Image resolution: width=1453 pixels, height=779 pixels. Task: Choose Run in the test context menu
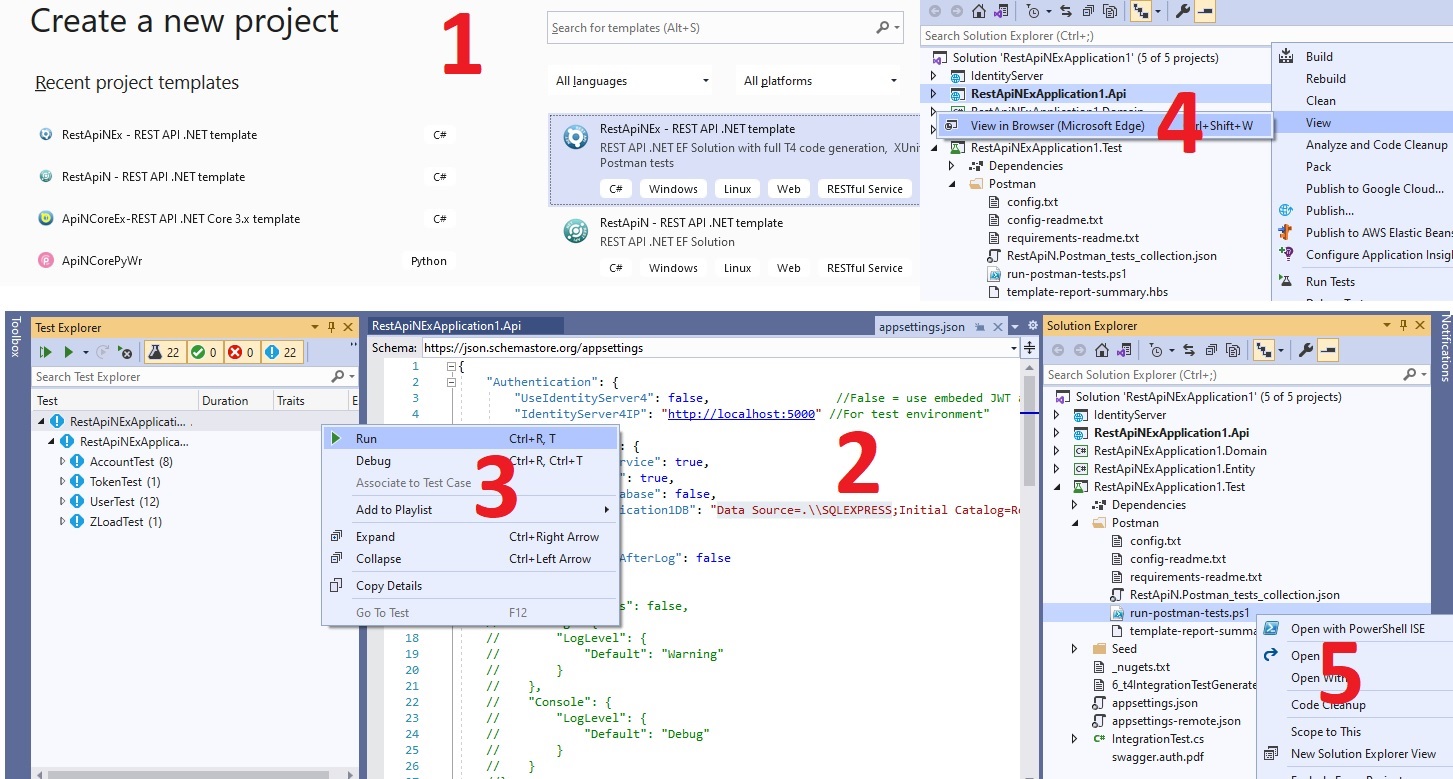(470, 438)
